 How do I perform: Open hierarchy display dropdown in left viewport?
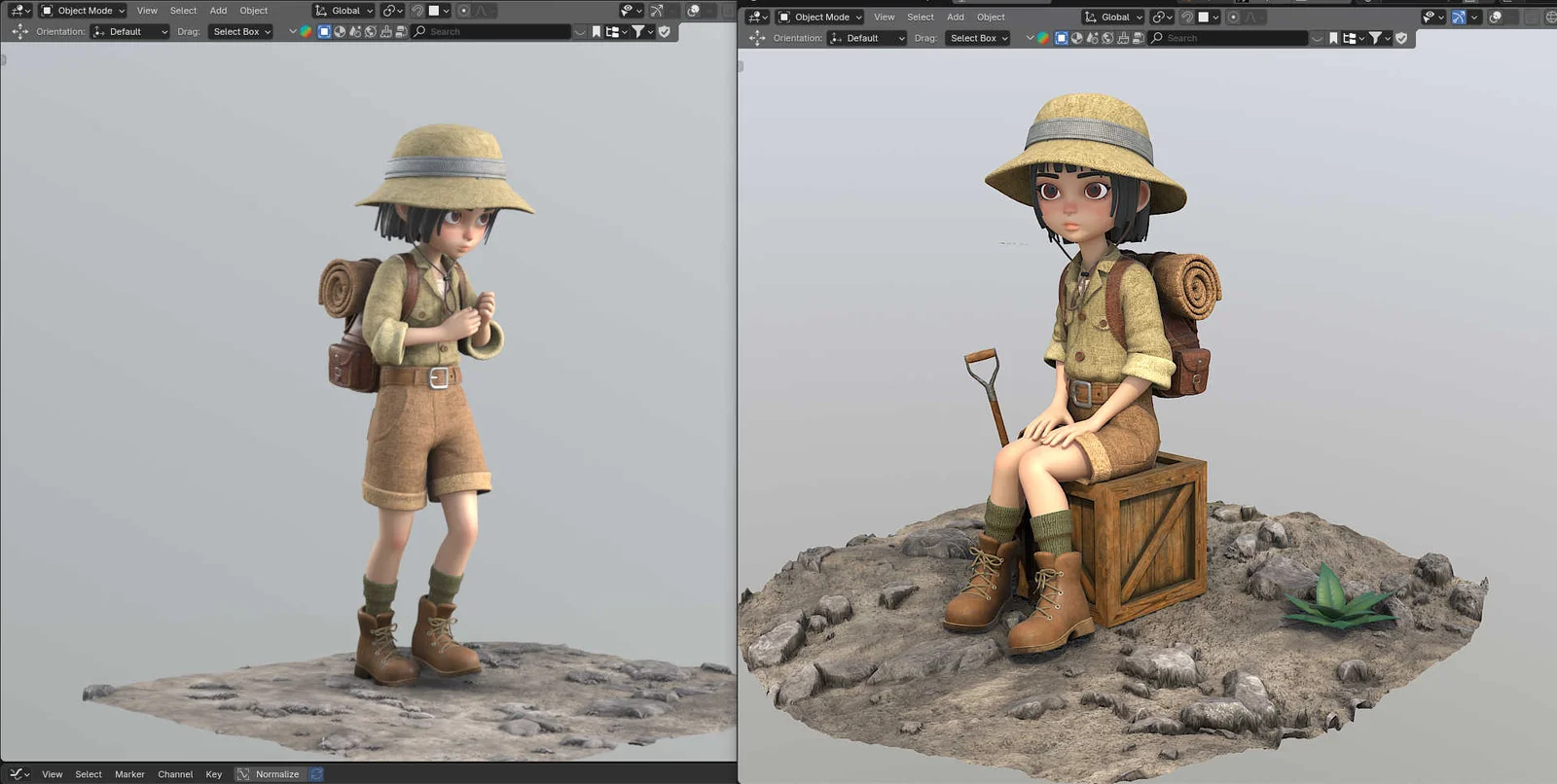point(616,31)
